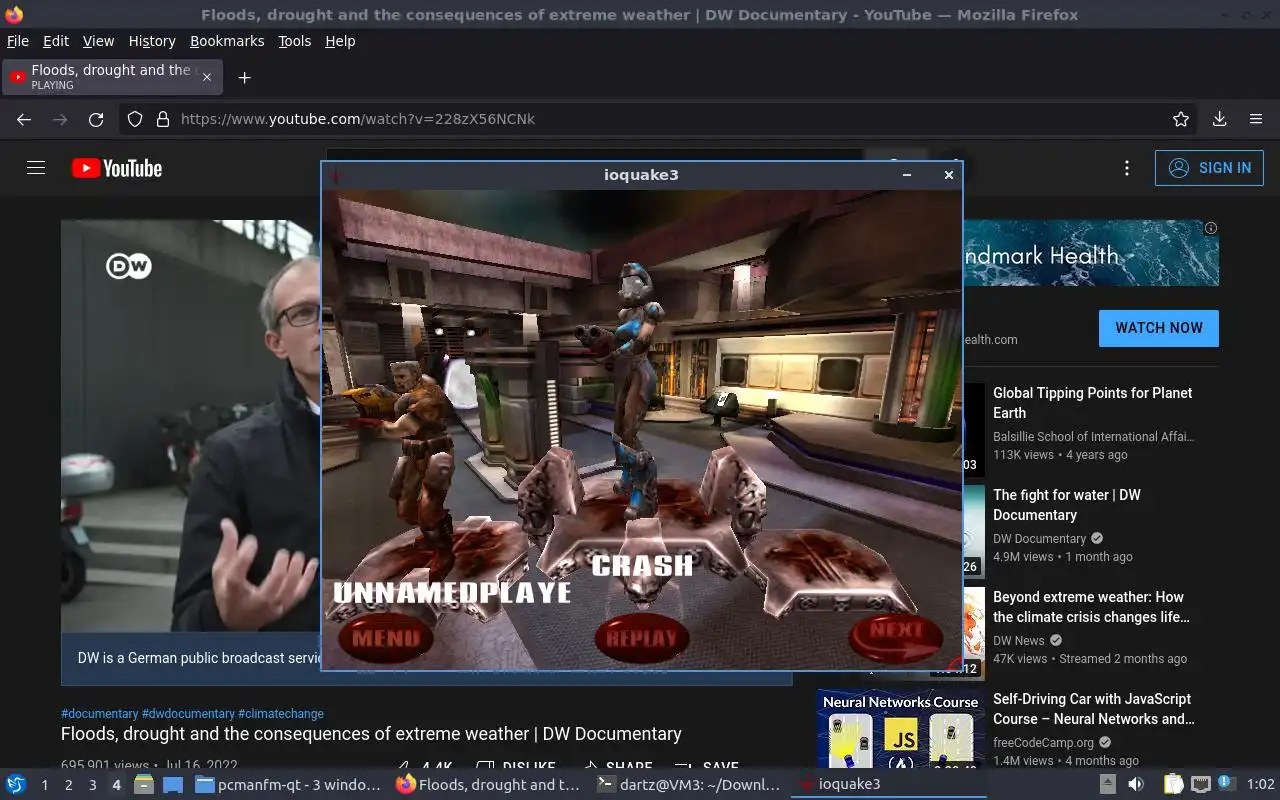This screenshot has width=1280, height=800.
Task: Click the #dwdocumentary hashtag link
Action: 188,714
